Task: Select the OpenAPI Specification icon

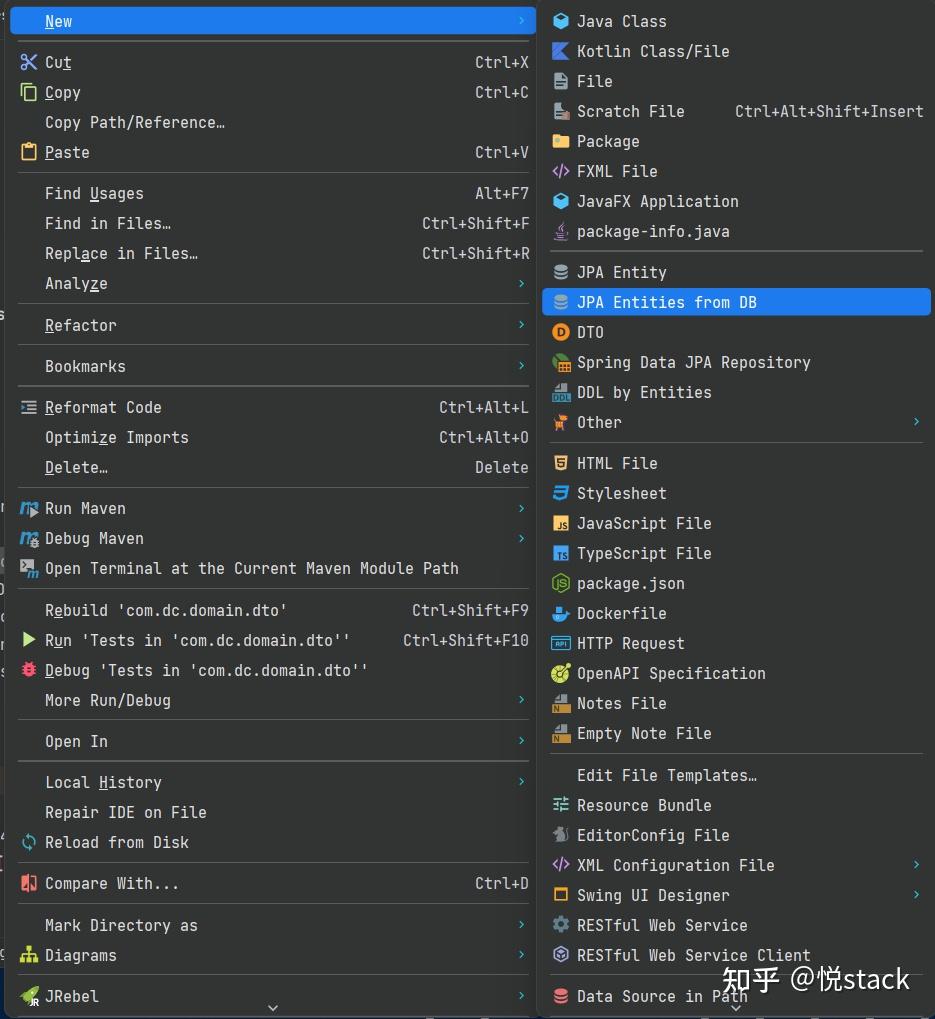Action: tap(561, 673)
